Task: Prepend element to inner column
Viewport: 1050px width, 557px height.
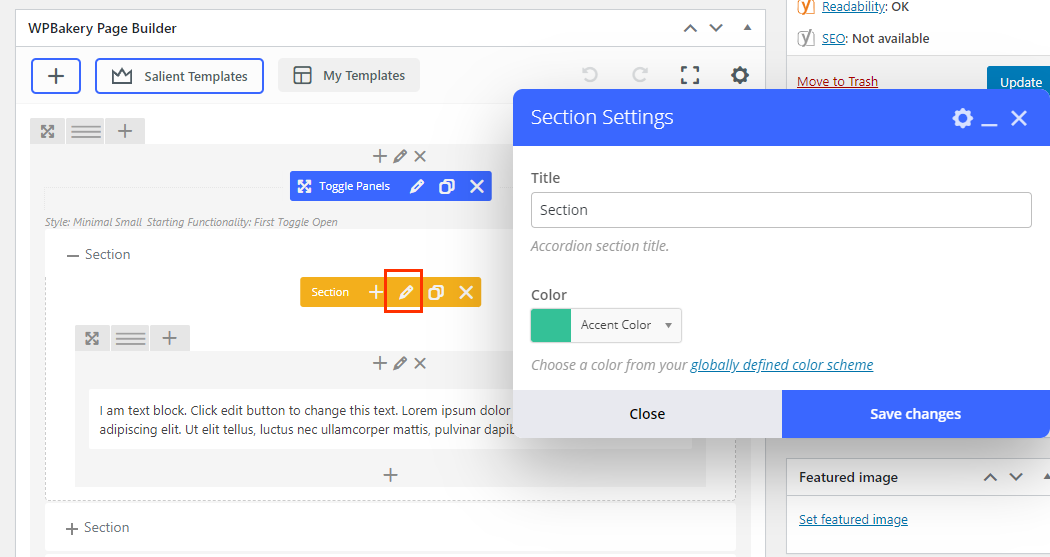Action: [380, 364]
